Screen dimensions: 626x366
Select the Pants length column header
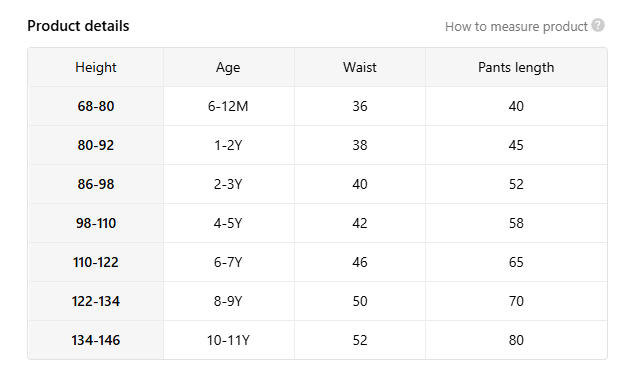coord(516,67)
